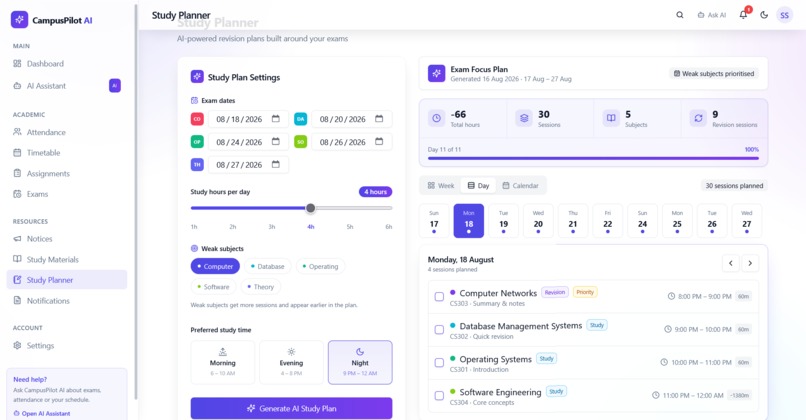Click the study hours slider handle

[x=310, y=208]
